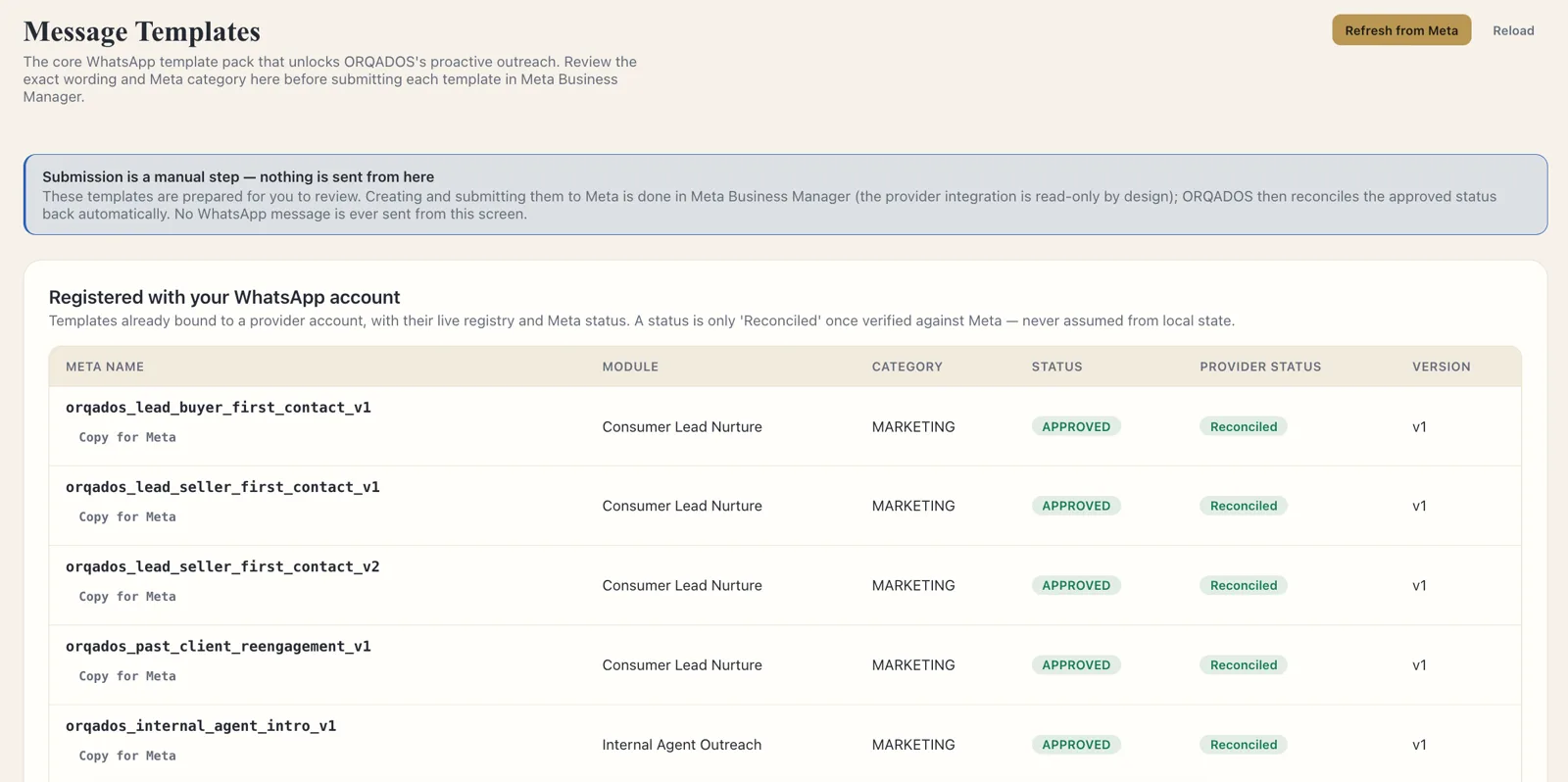Click v1 version in orqados_internal_agent_intro_v1 row

pyautogui.click(x=1419, y=745)
